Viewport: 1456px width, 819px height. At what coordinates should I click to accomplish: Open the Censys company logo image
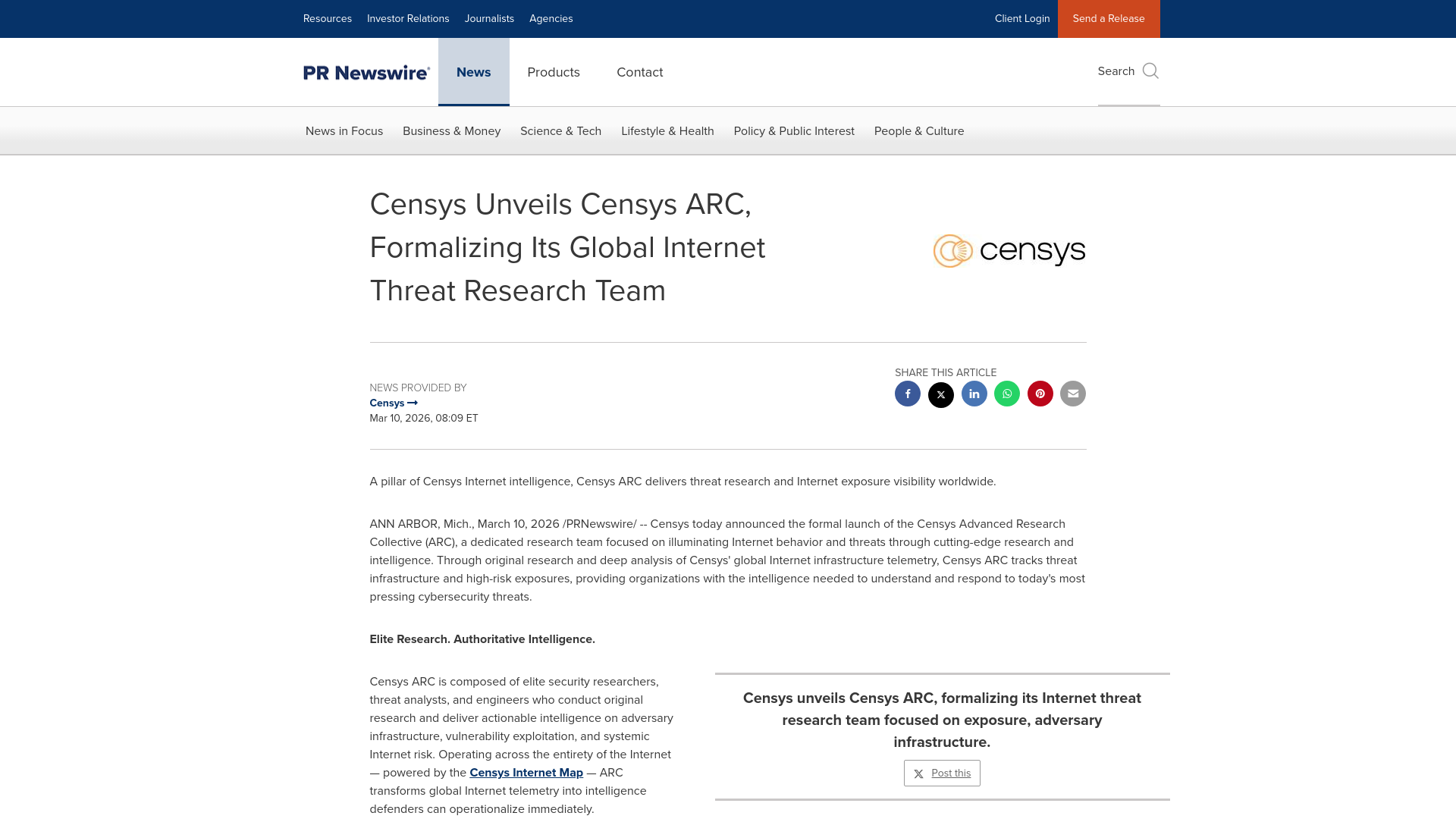coord(1009,250)
